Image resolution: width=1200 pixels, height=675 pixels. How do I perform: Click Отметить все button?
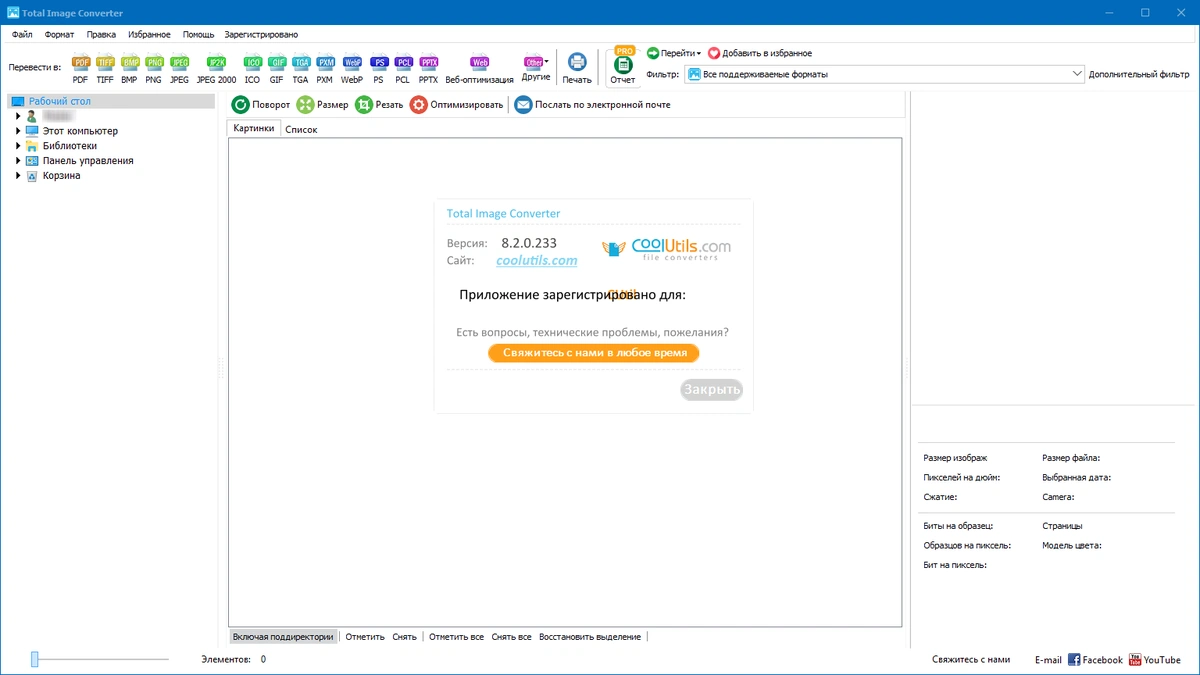tap(456, 636)
